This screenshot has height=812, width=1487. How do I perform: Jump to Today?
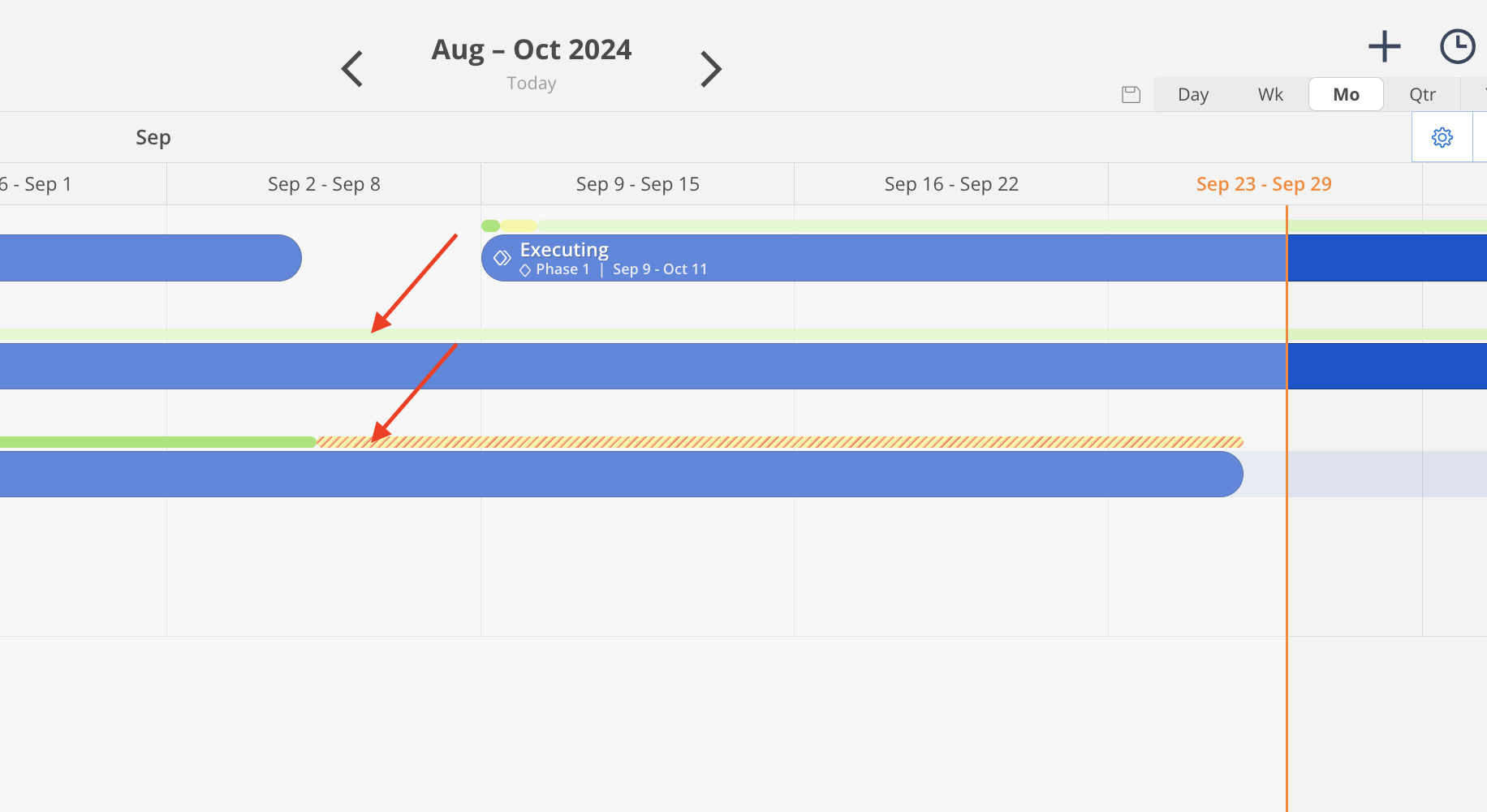tap(532, 84)
